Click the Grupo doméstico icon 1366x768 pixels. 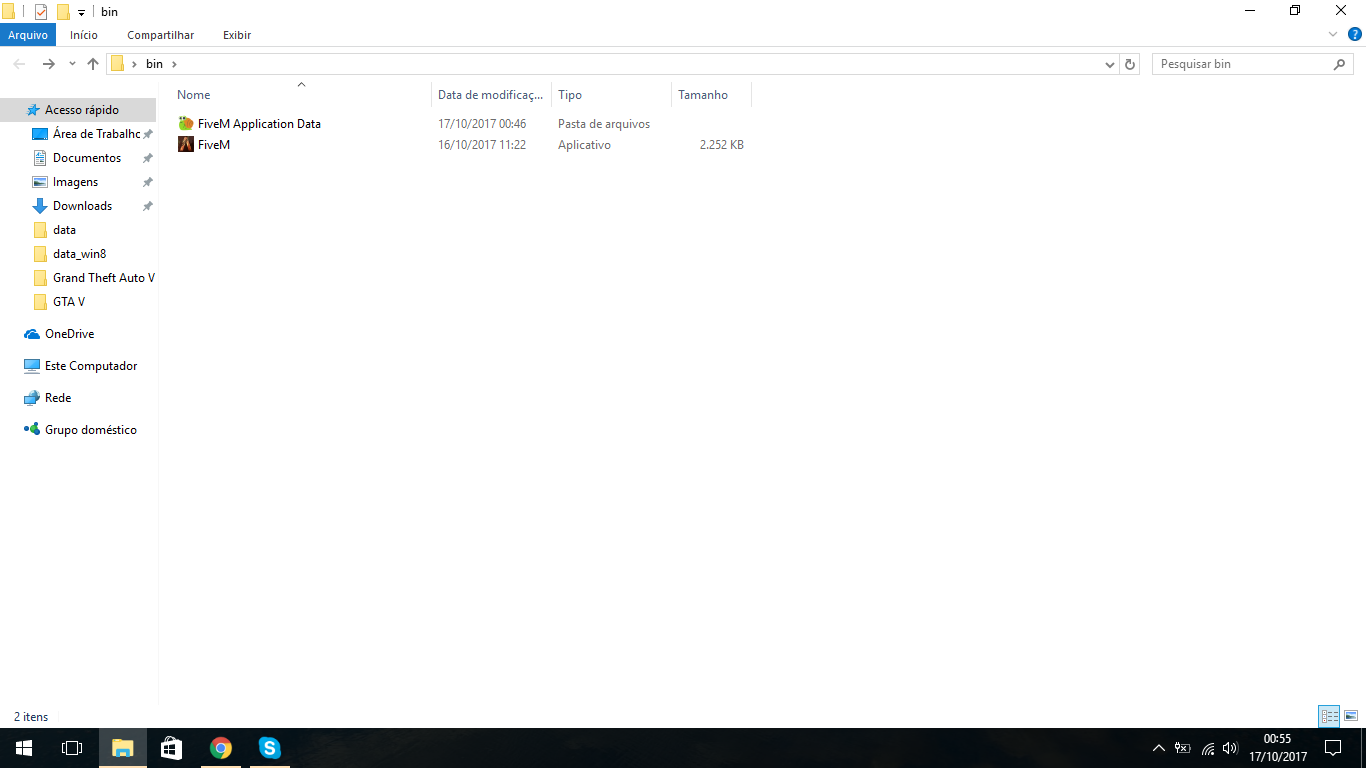tap(32, 430)
